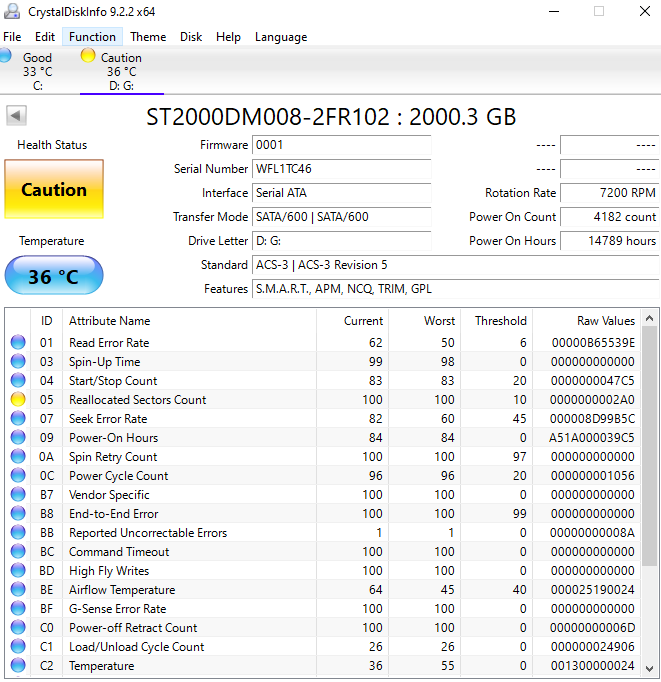661x682 pixels.
Task: Click blue status dot for Command Timeout
Action: tap(18, 552)
